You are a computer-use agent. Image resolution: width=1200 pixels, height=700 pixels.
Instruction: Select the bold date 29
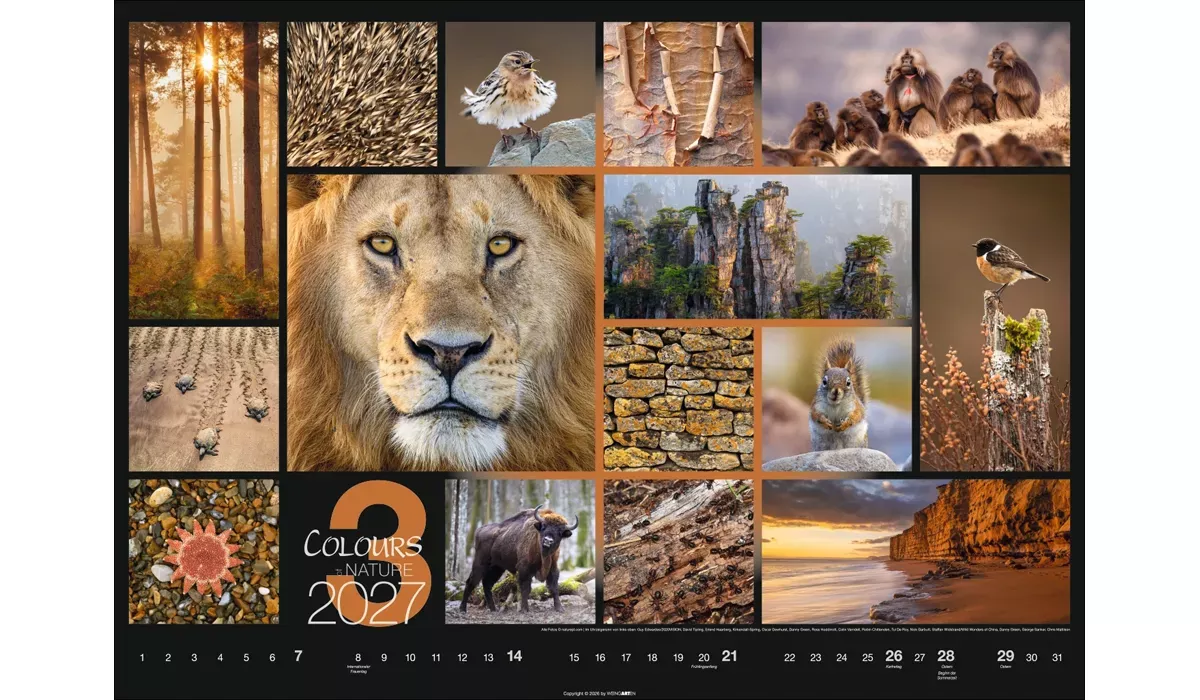coord(1006,657)
